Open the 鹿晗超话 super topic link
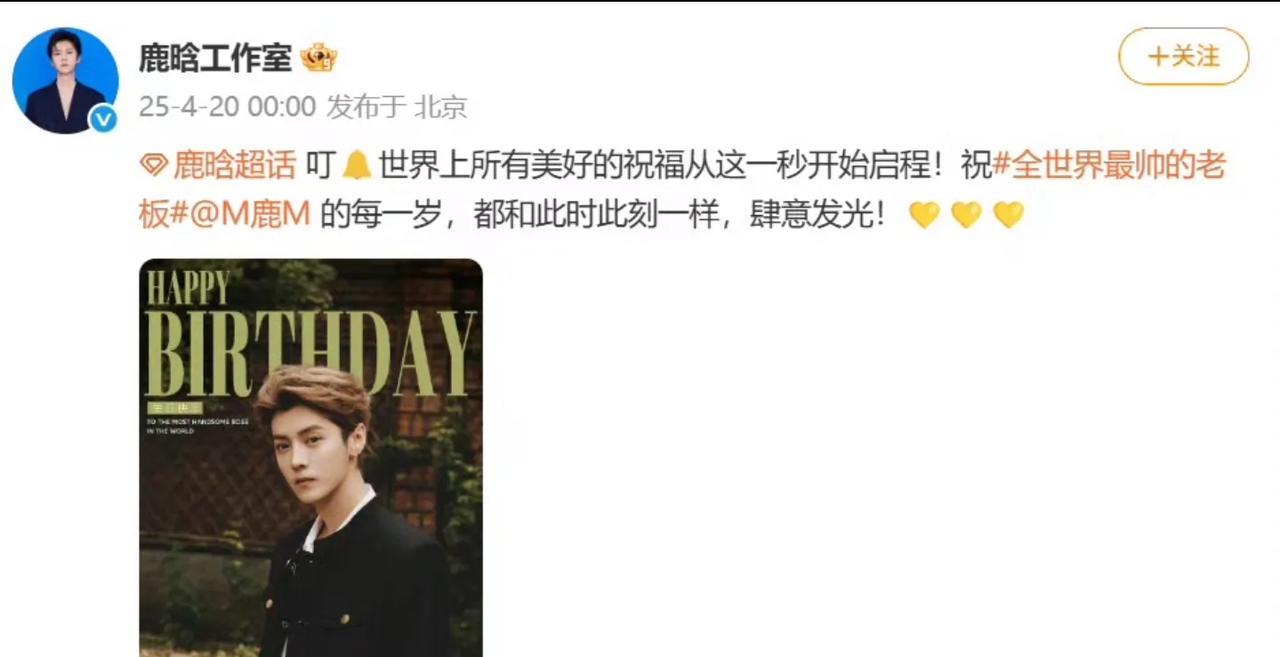 (235, 164)
